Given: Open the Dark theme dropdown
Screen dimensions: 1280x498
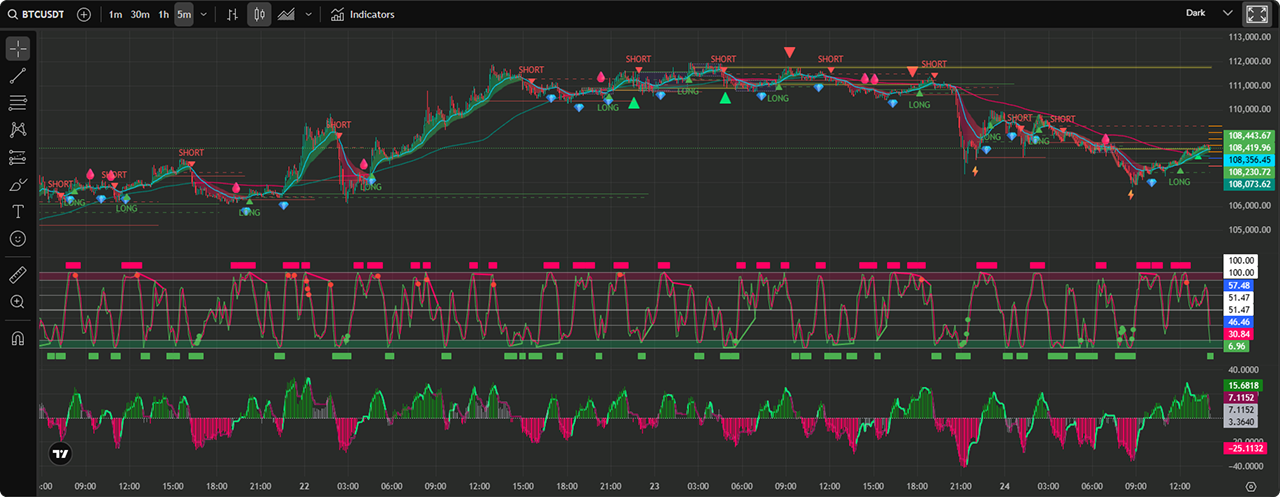Looking at the screenshot, I should (1209, 14).
